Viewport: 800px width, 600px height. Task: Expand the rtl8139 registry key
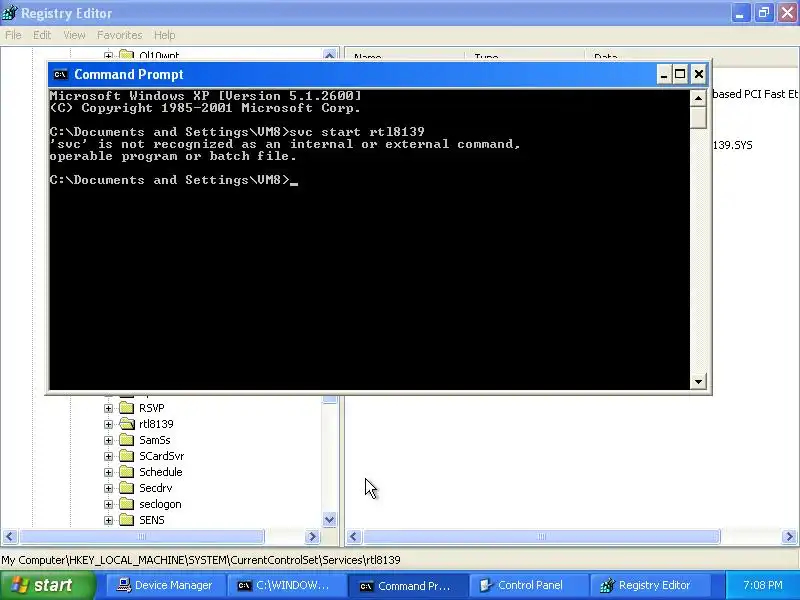108,424
